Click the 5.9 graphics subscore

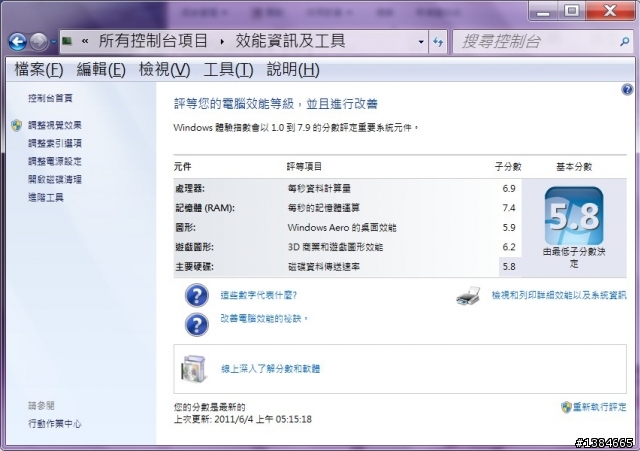tap(509, 227)
